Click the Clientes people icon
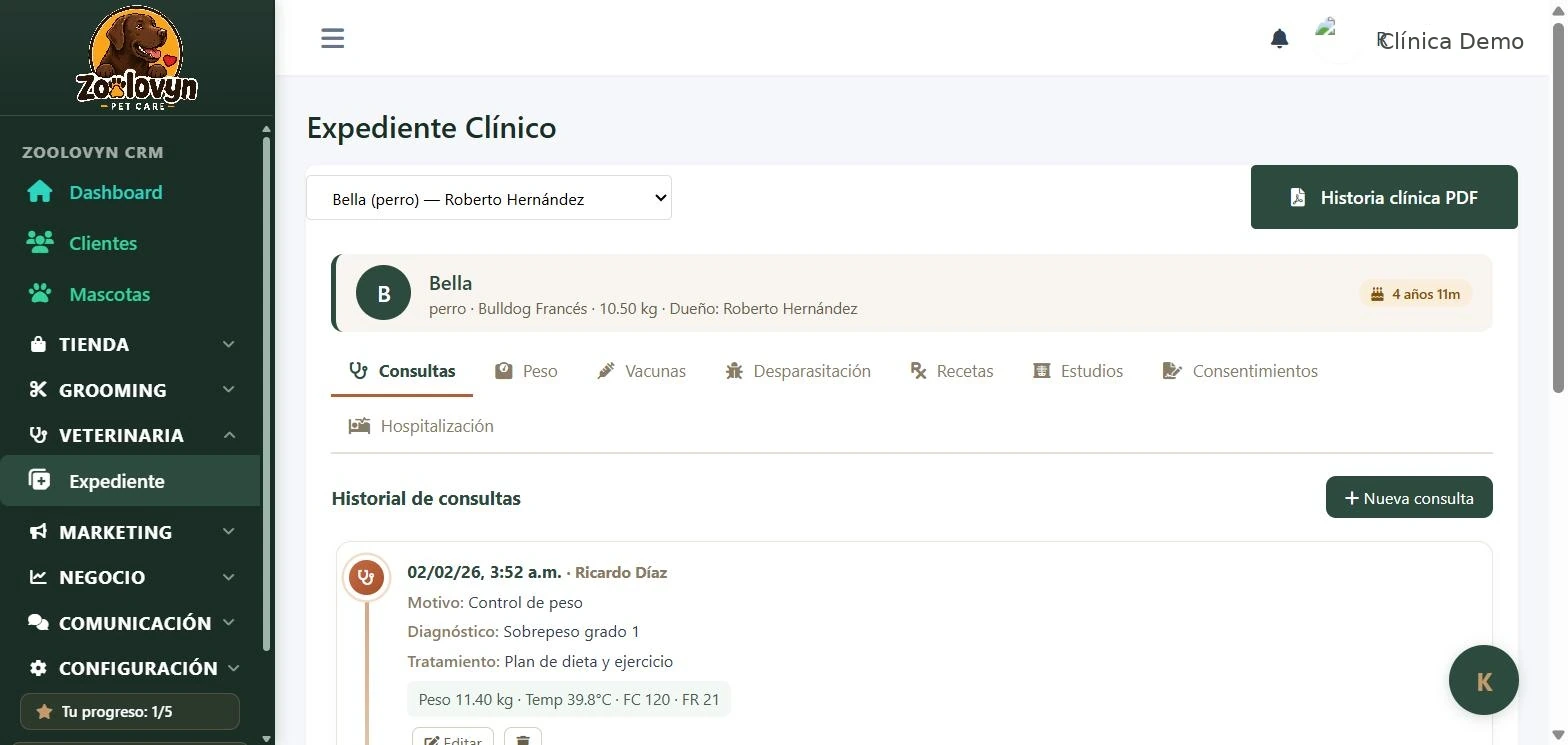1568x745 pixels. pos(40,243)
